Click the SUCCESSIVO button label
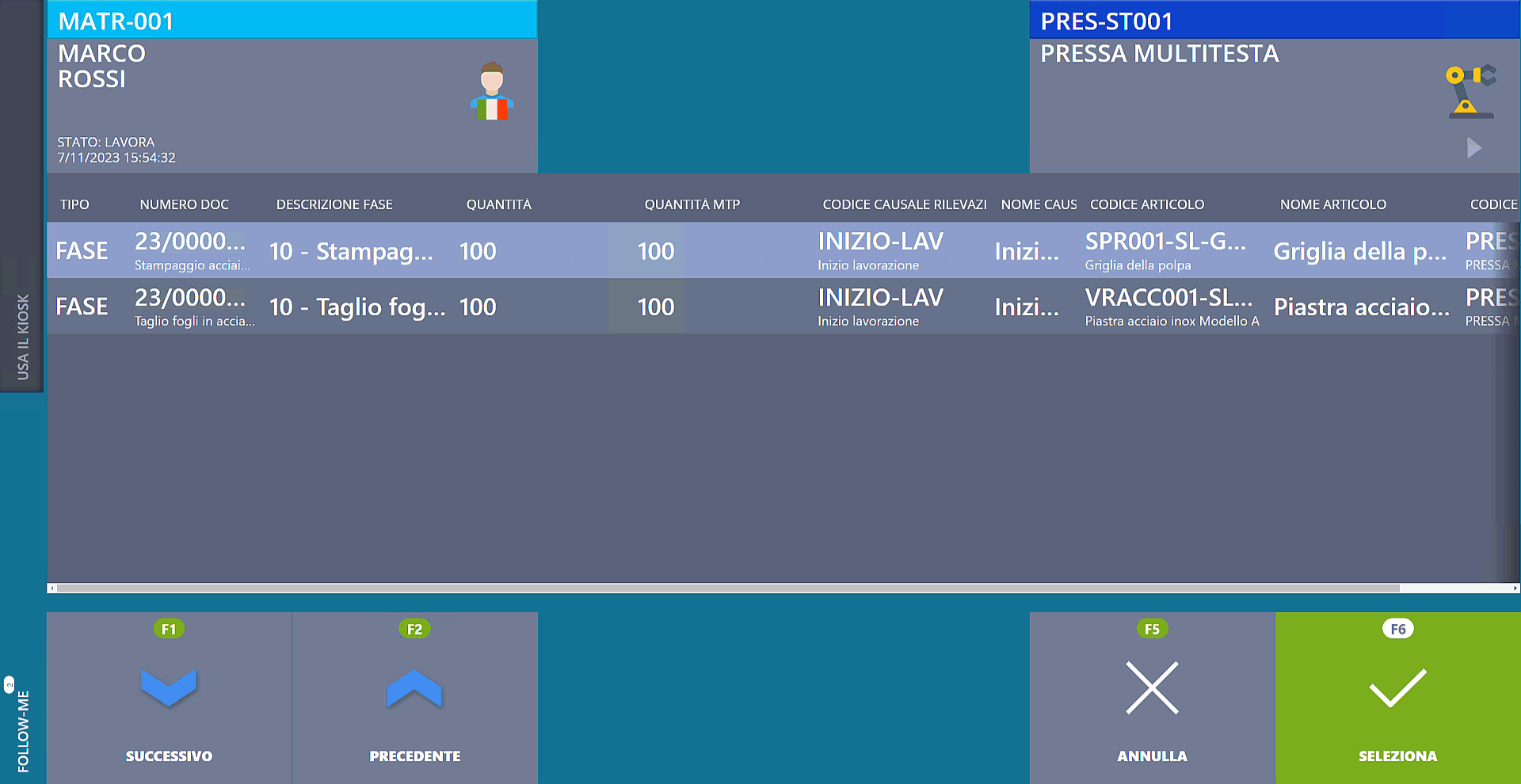This screenshot has height=784, width=1521. pos(169,756)
